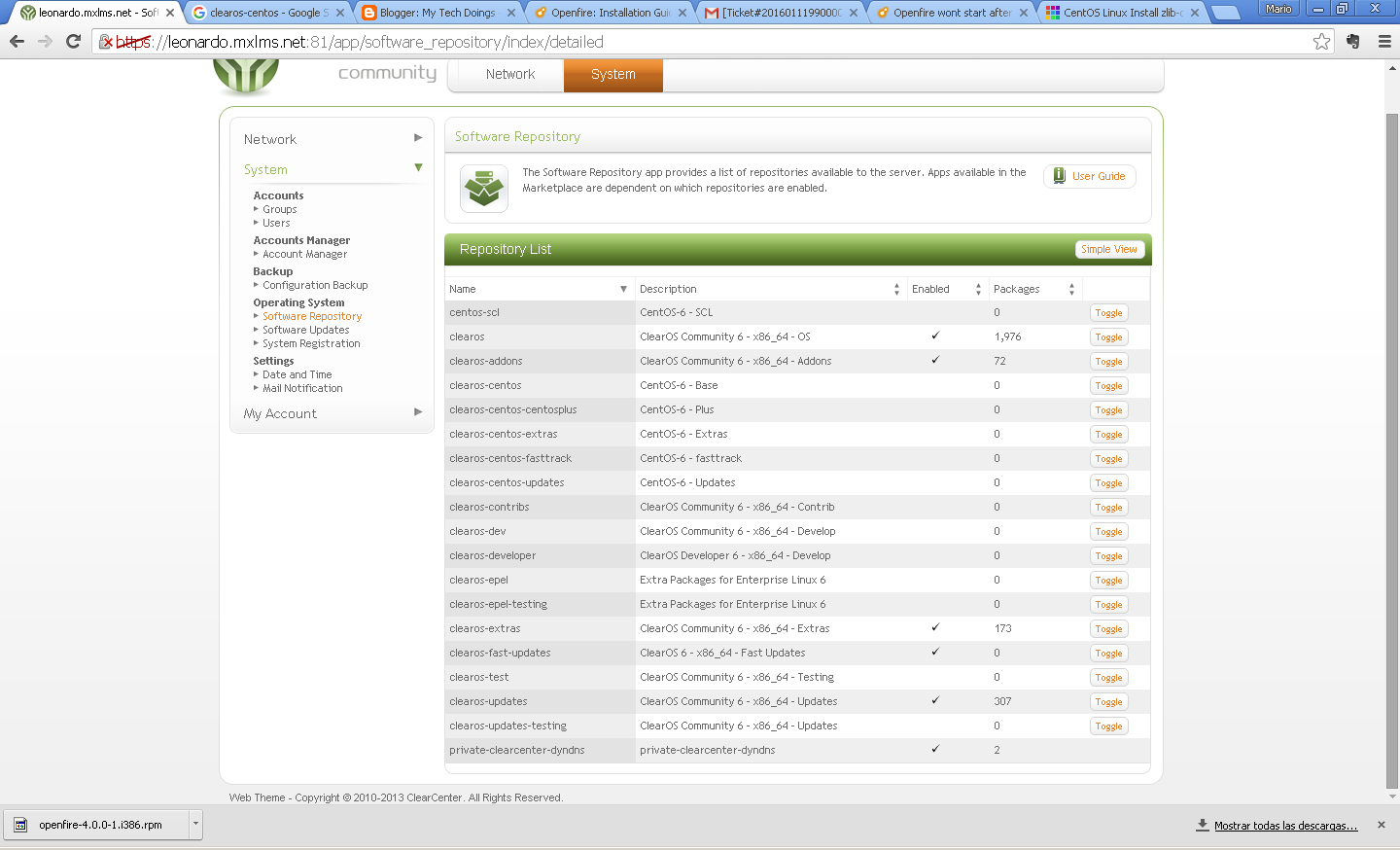
Task: Open Software Updates in sidebar
Action: [305, 330]
